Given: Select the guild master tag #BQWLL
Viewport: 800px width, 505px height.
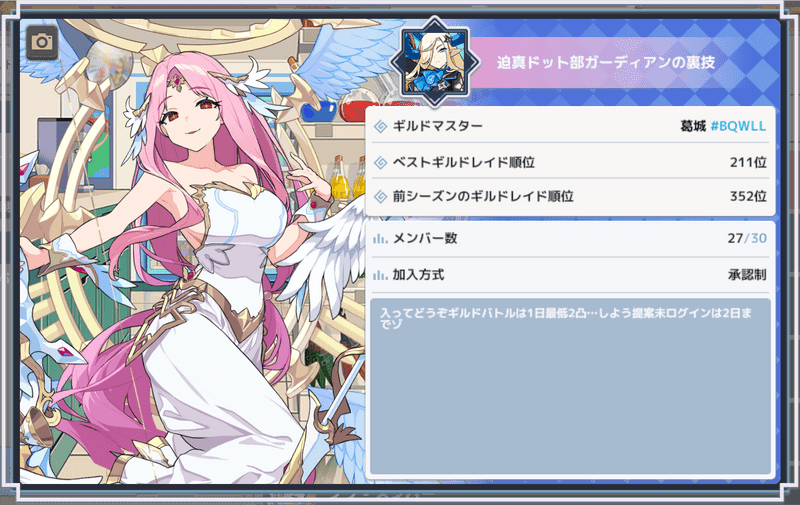Looking at the screenshot, I should pos(738,126).
